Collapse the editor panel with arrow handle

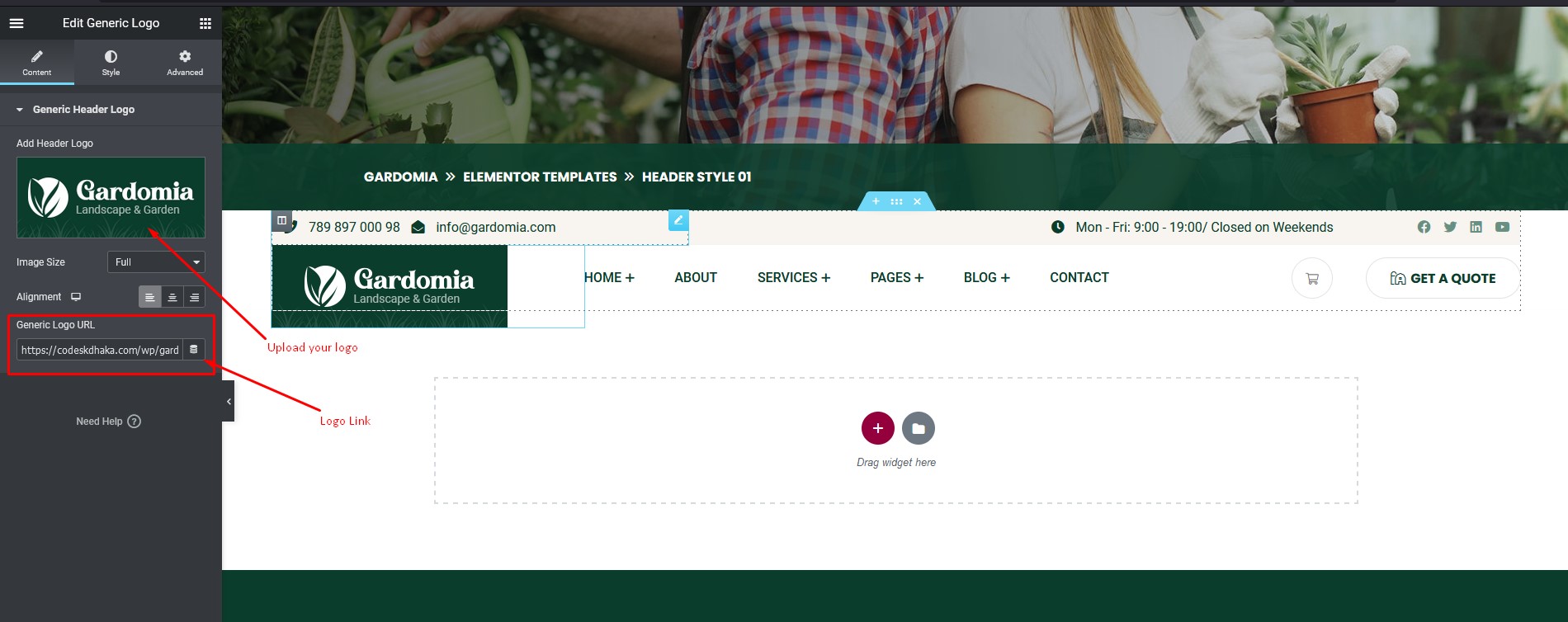(x=229, y=401)
